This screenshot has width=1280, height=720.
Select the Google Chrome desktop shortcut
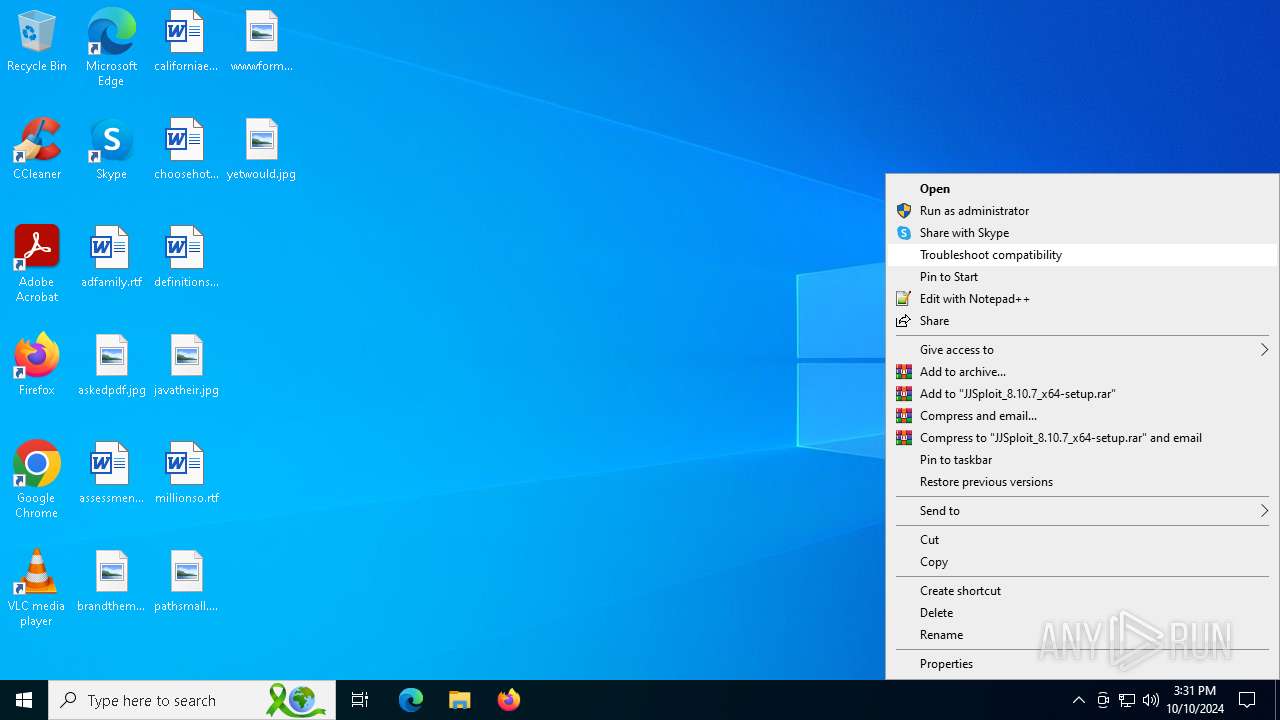[37, 480]
